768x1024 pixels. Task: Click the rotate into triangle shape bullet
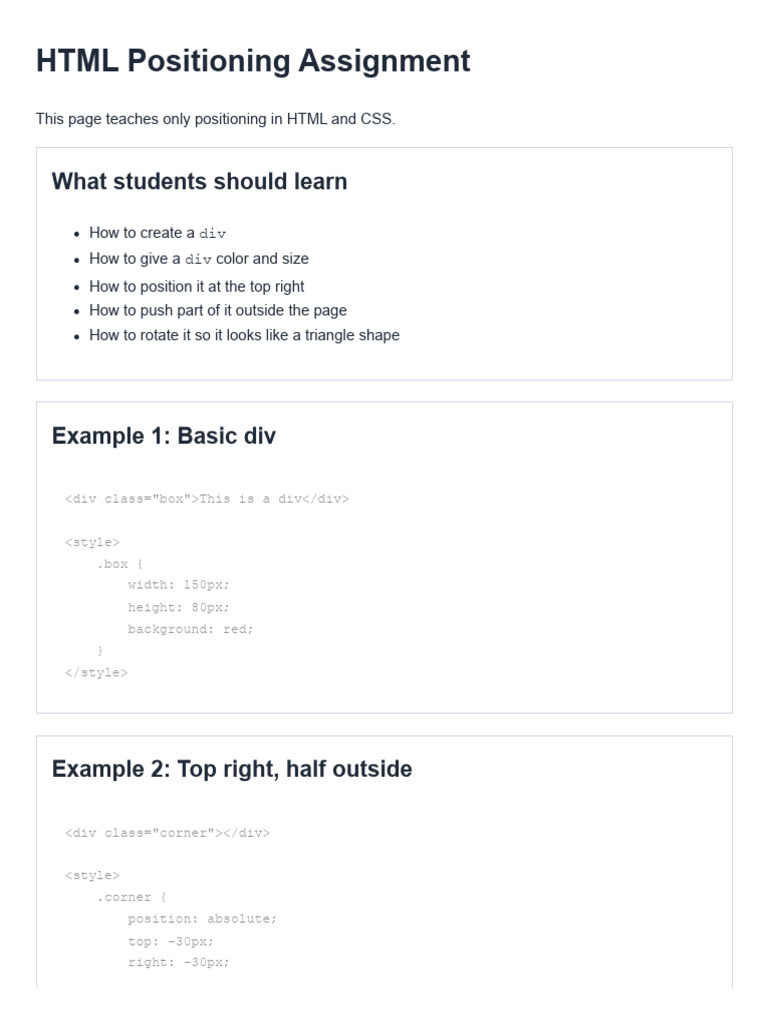244,335
